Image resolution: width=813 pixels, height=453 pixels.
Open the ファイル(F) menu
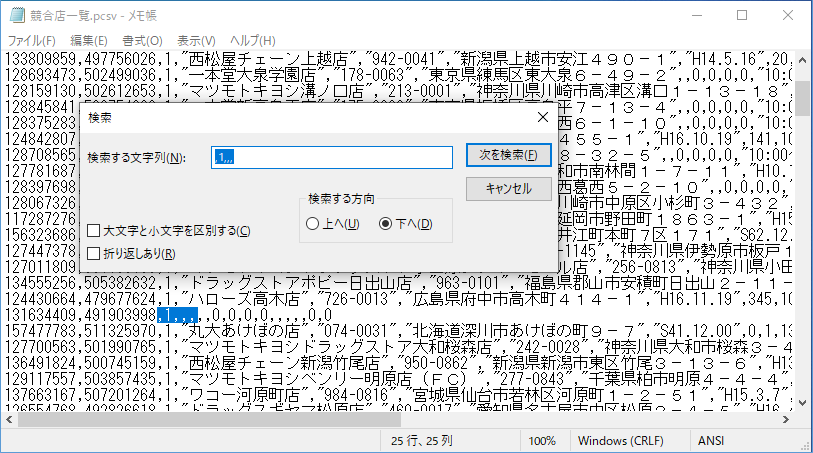(32, 40)
